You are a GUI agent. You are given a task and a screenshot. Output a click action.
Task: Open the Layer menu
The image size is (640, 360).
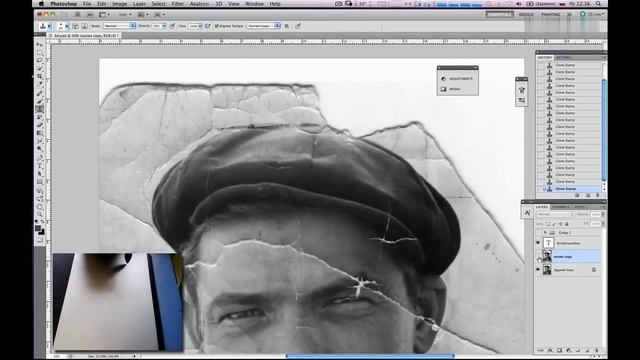139,4
